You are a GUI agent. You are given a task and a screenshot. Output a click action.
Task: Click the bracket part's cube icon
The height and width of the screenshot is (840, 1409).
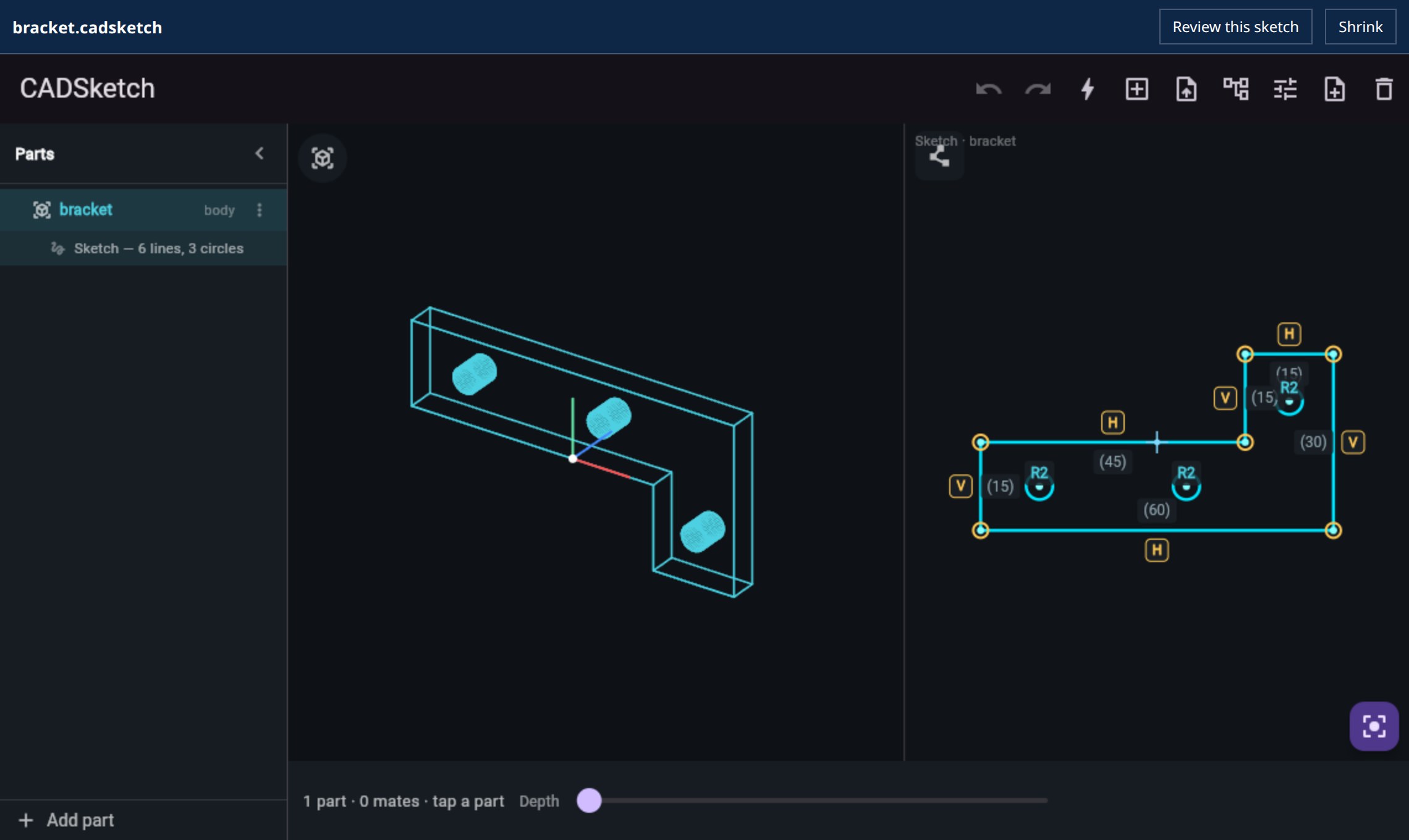pos(41,210)
